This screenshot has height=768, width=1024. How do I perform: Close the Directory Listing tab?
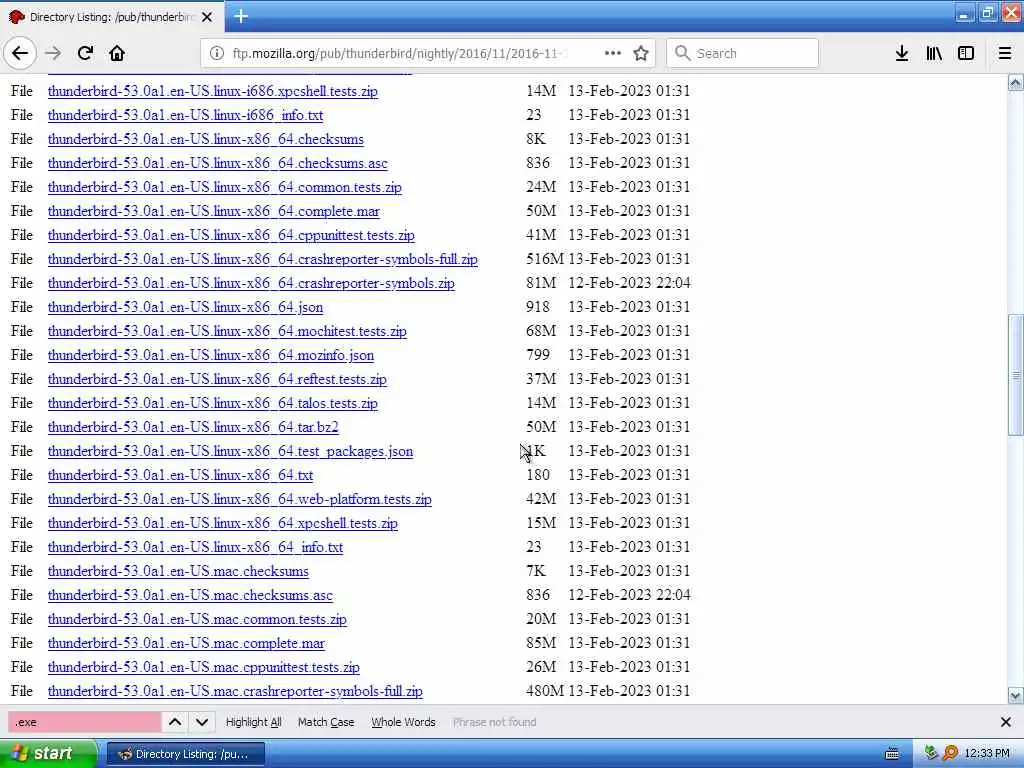(207, 17)
